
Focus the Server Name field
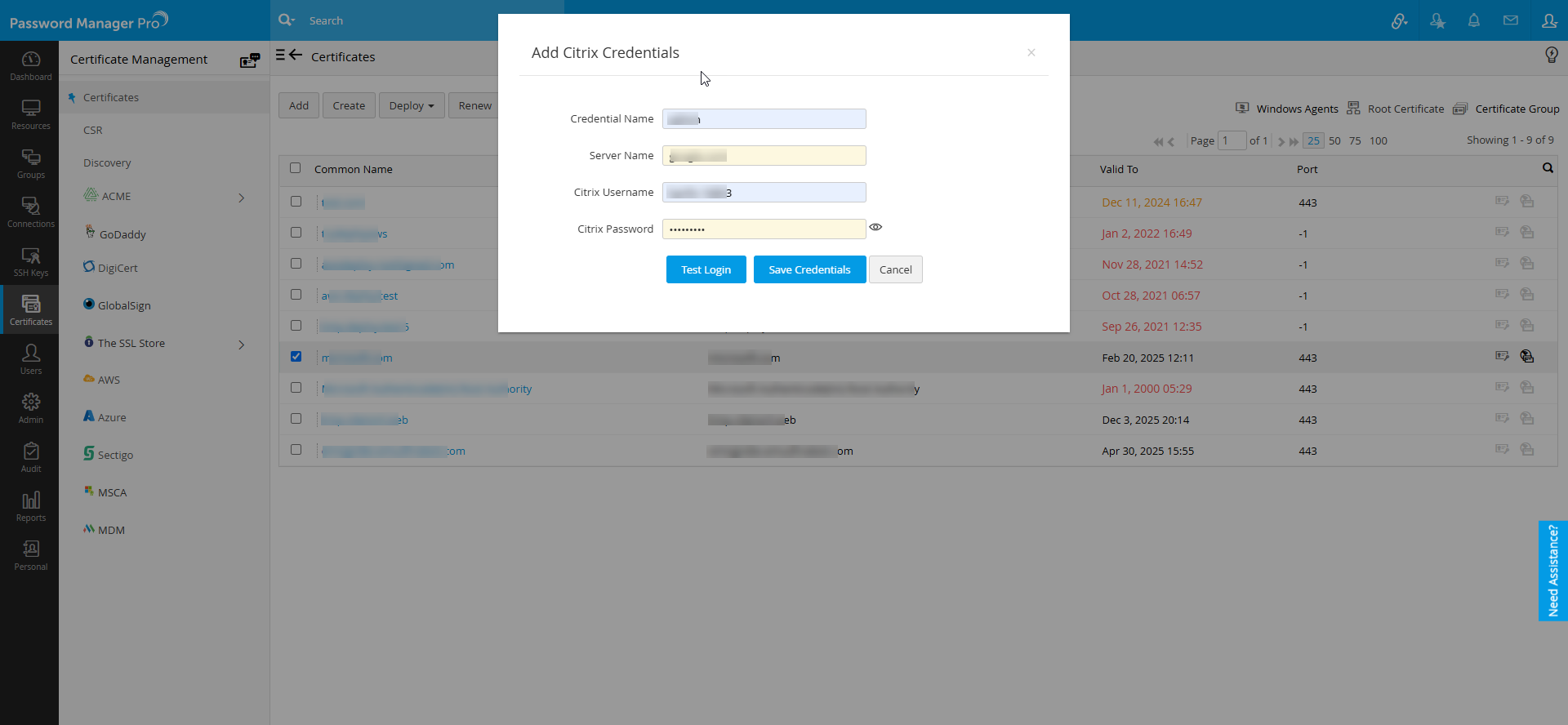[764, 155]
